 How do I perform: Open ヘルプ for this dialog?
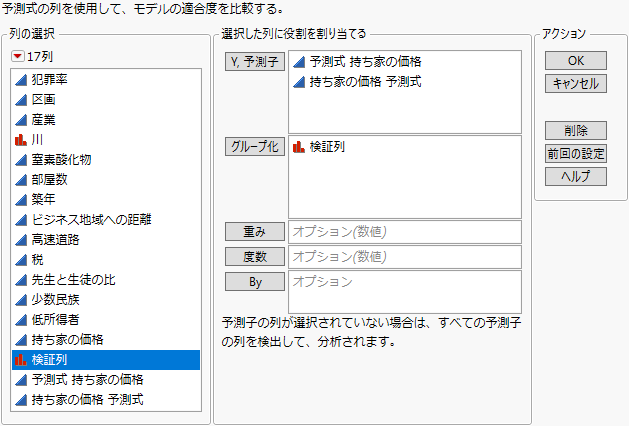[x=575, y=177]
